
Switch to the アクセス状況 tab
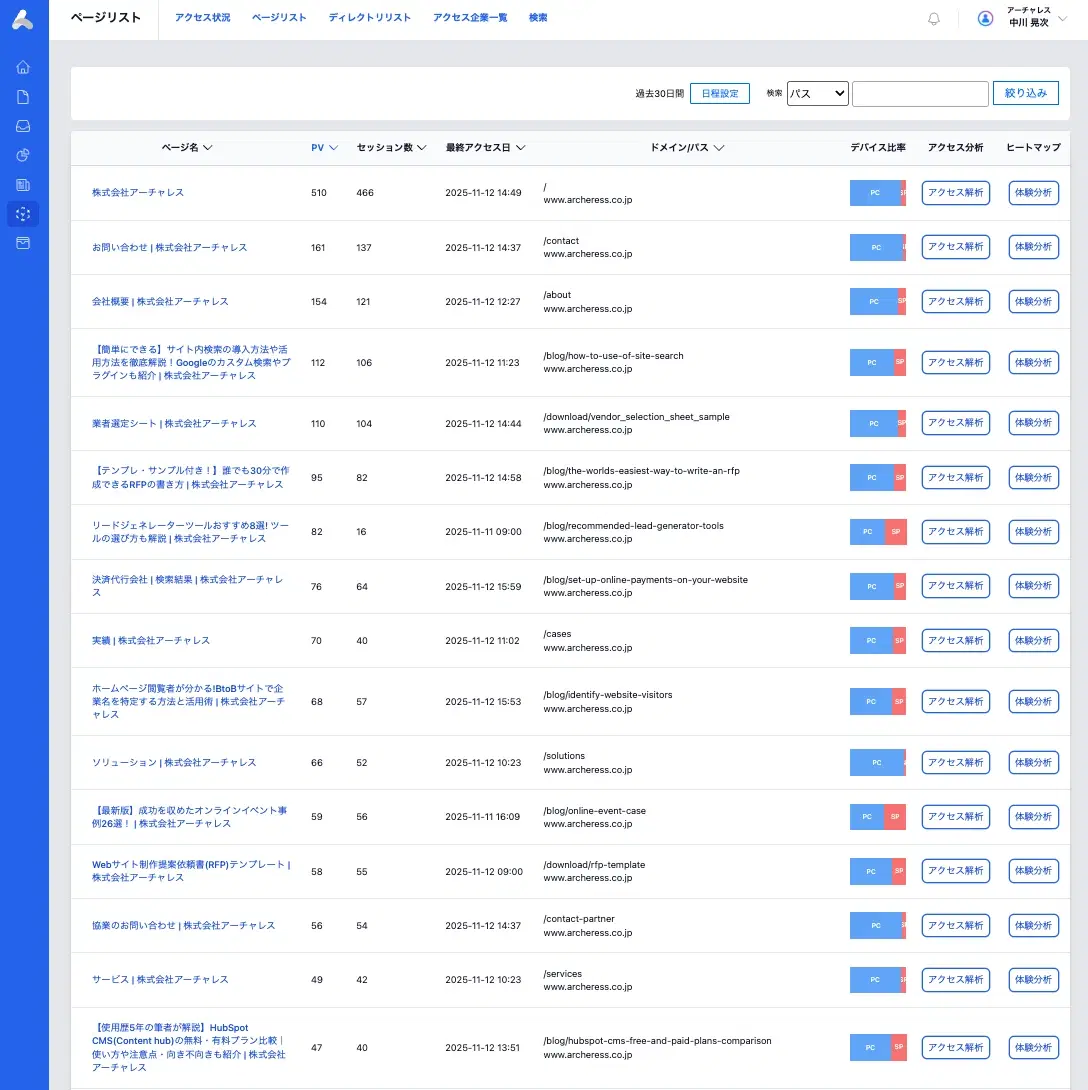pyautogui.click(x=202, y=18)
